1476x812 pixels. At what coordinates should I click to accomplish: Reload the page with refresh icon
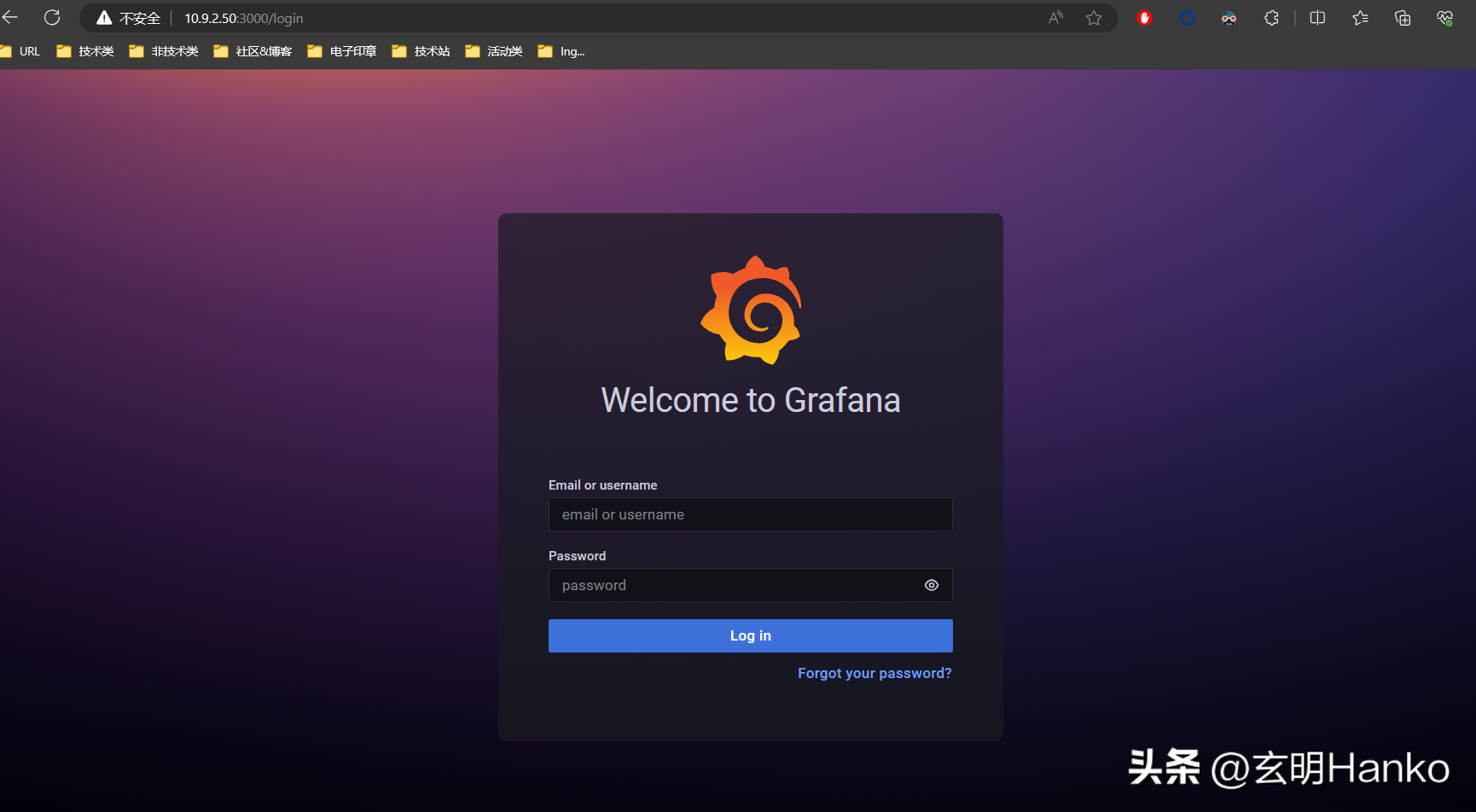point(52,18)
